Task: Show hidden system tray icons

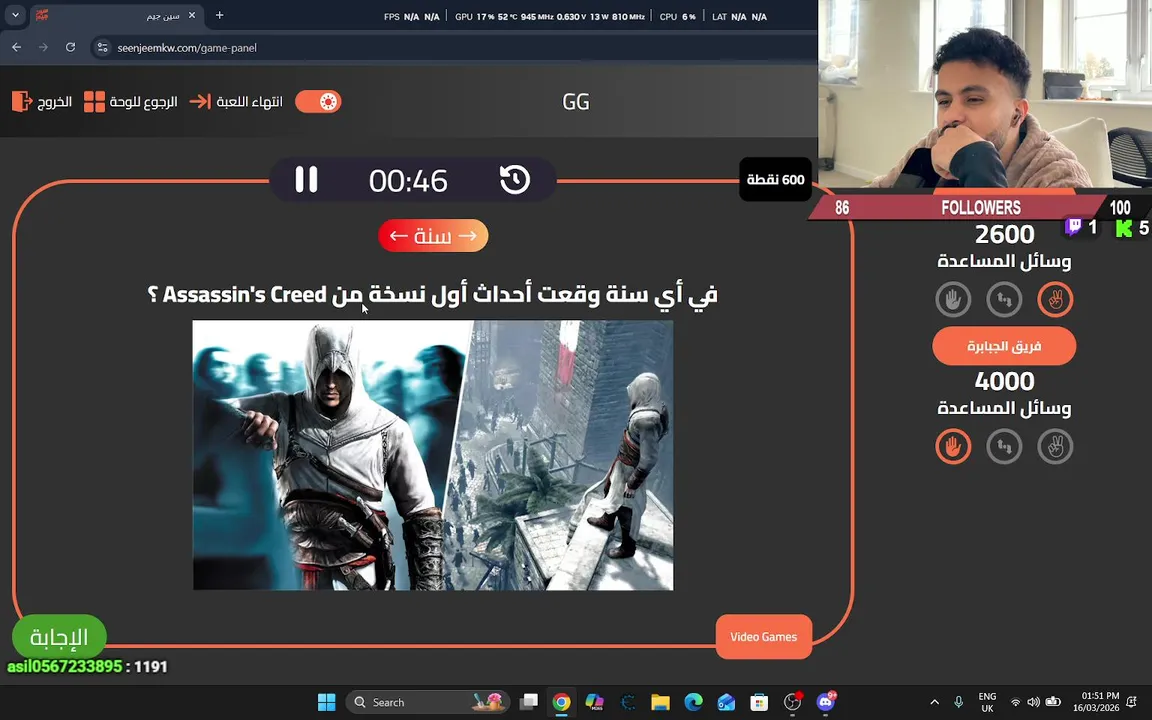Action: tap(935, 702)
